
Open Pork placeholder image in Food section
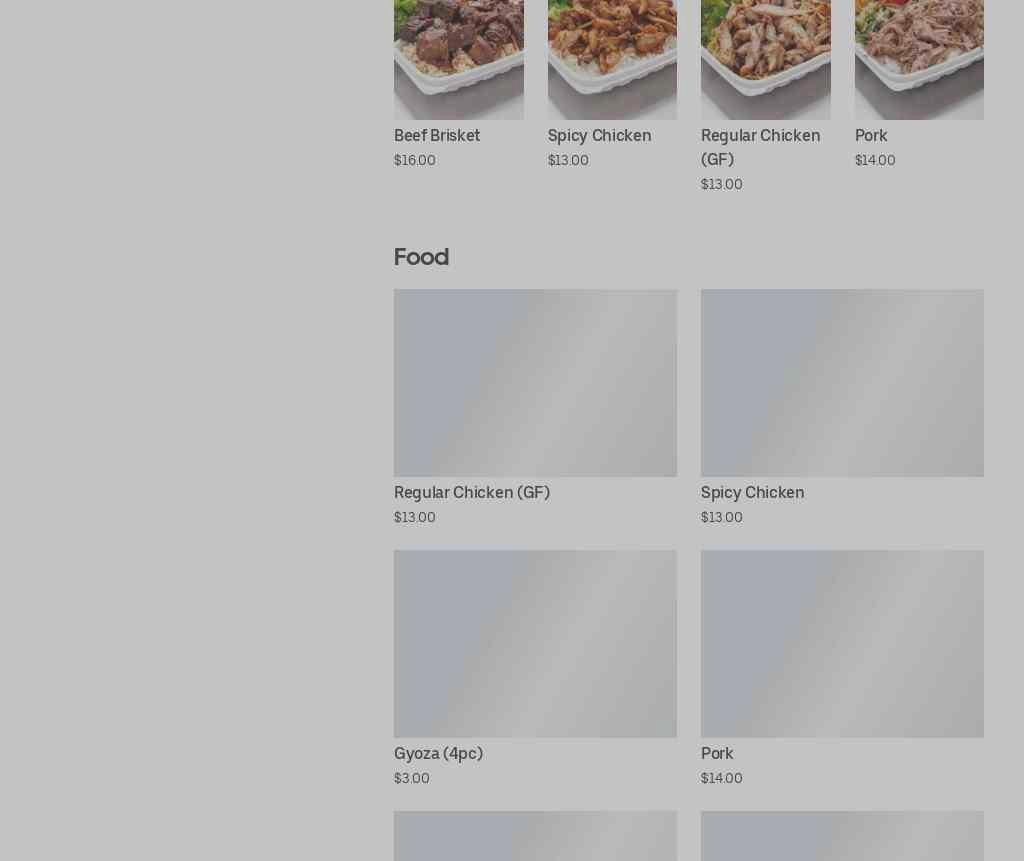pos(842,643)
